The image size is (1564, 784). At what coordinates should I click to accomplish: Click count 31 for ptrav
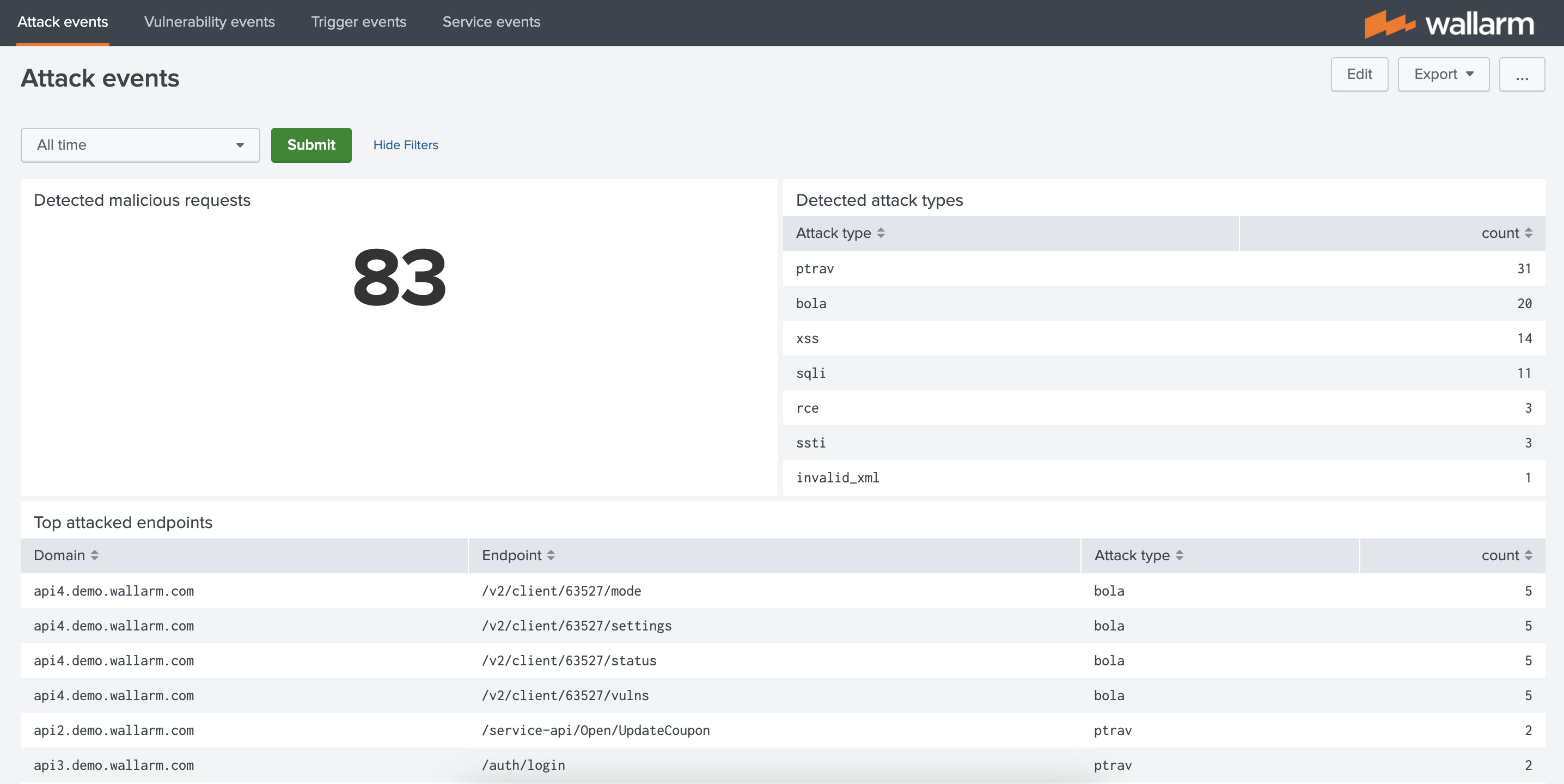click(x=1524, y=269)
